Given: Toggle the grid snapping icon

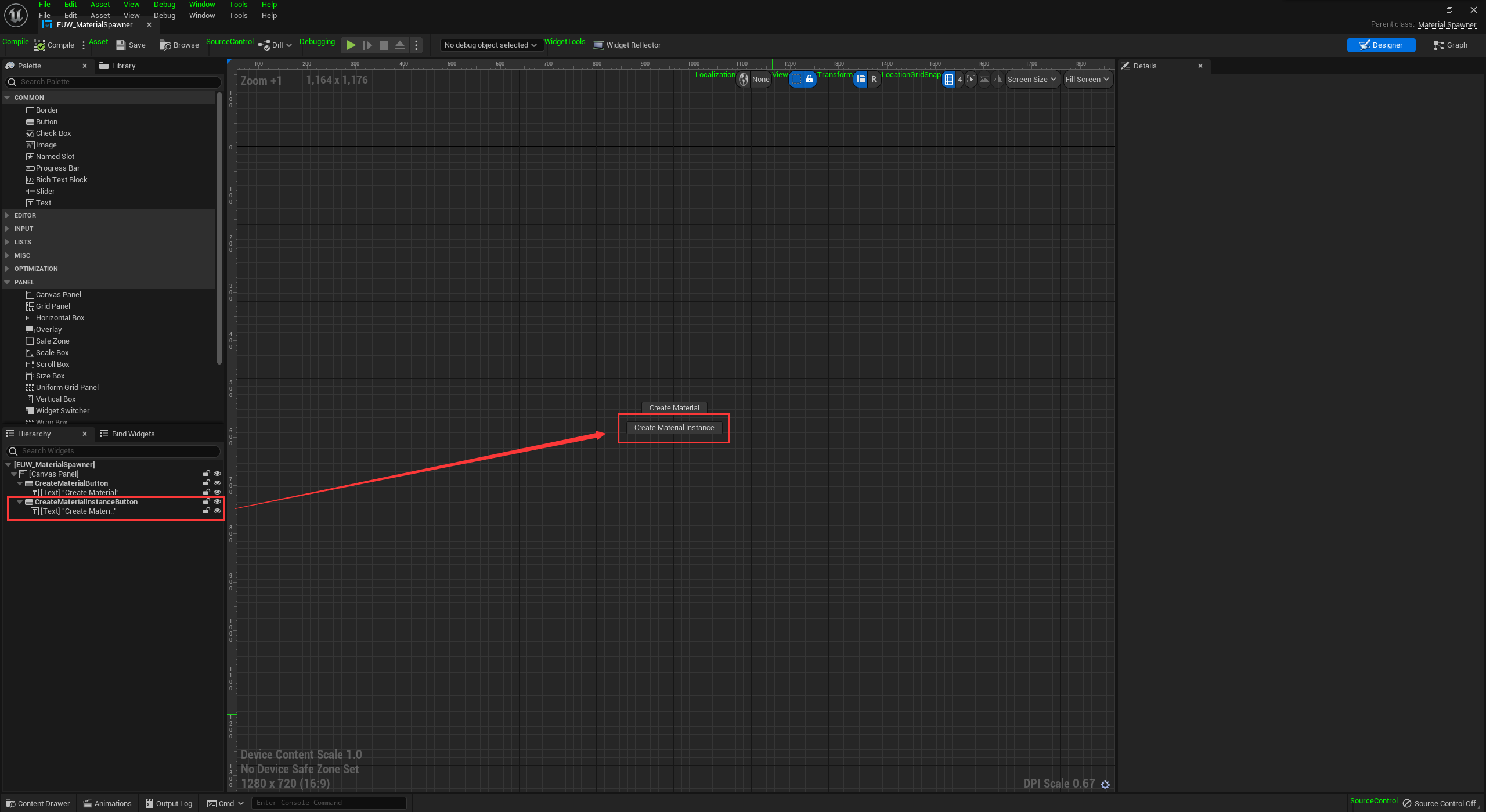Looking at the screenshot, I should [948, 80].
